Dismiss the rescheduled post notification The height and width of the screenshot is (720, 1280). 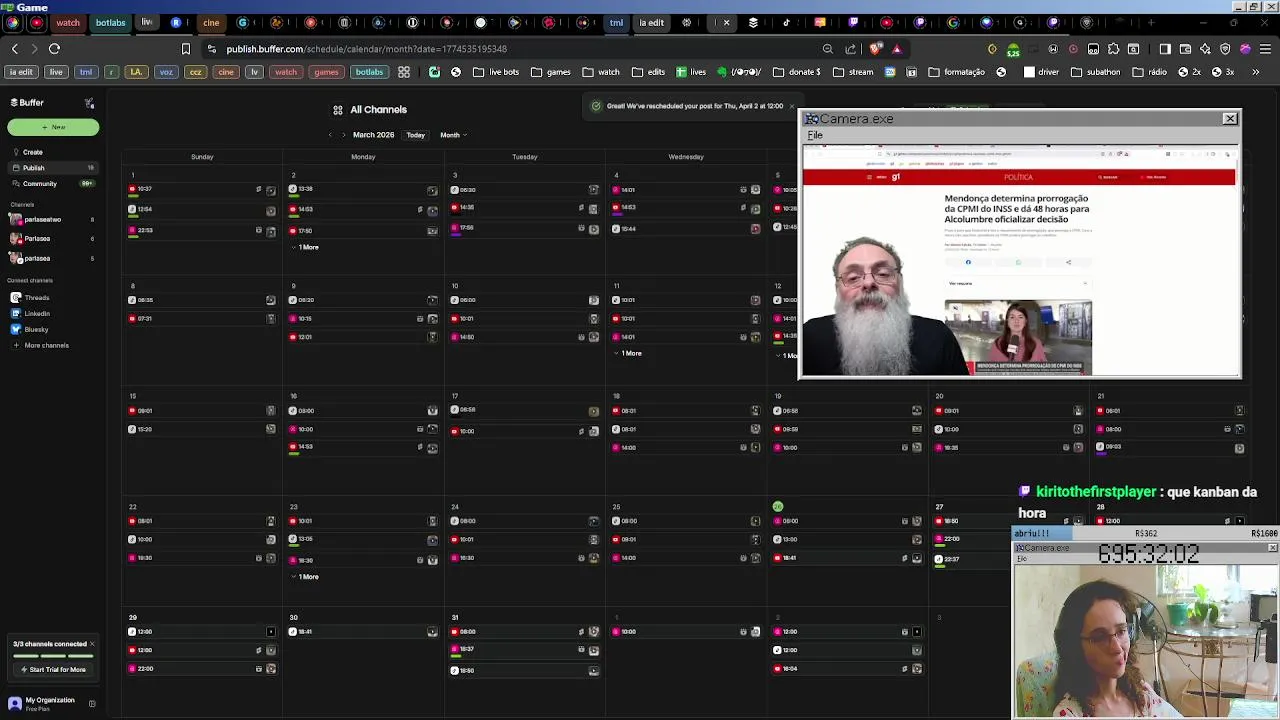click(x=791, y=106)
